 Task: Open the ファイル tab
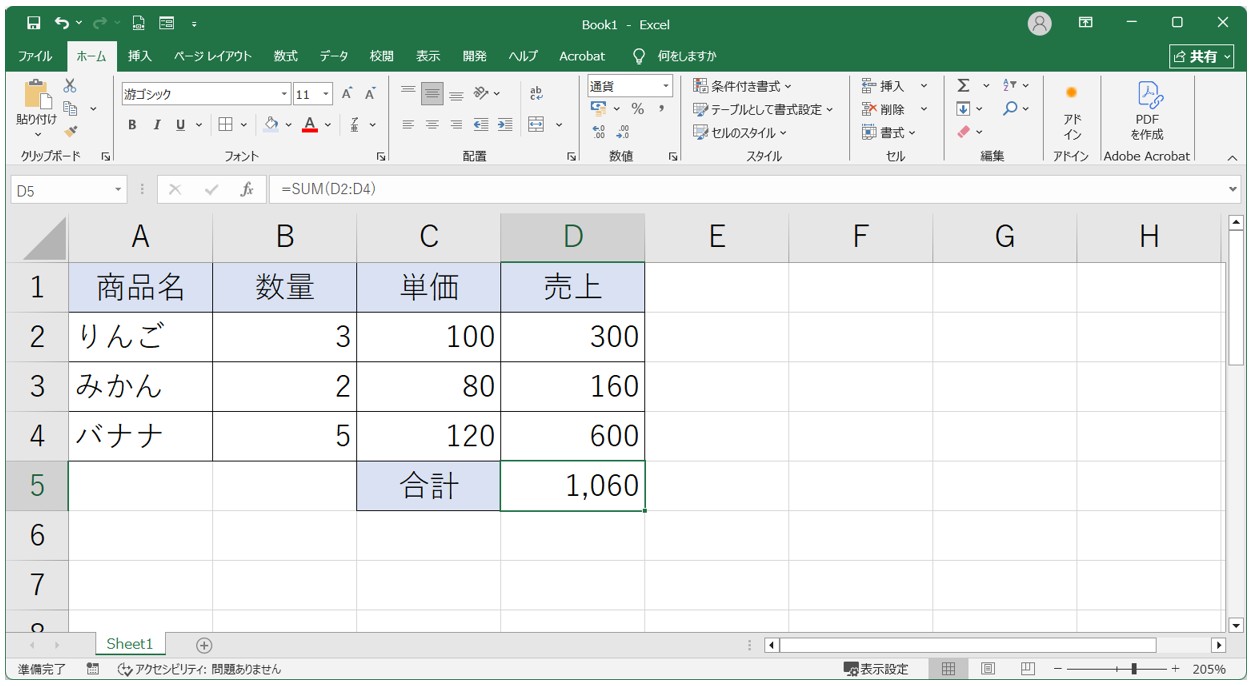(x=35, y=56)
